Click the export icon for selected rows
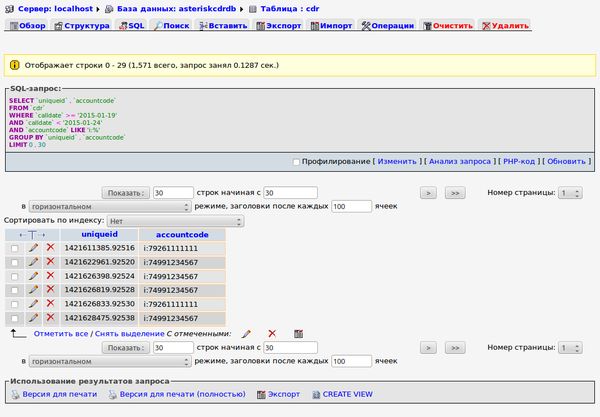The height and width of the screenshot is (417, 600). 298,333
